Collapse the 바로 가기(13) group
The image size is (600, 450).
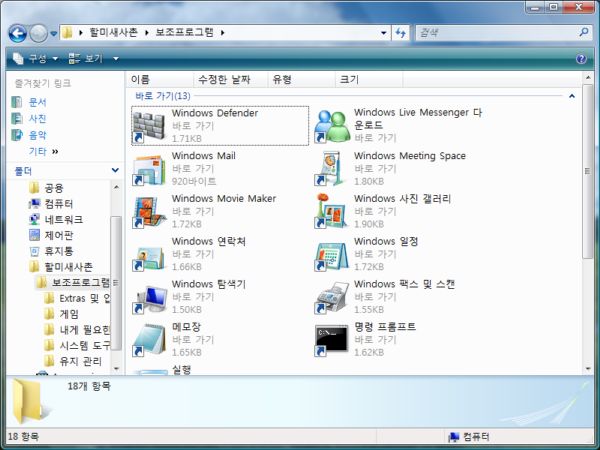(572, 96)
